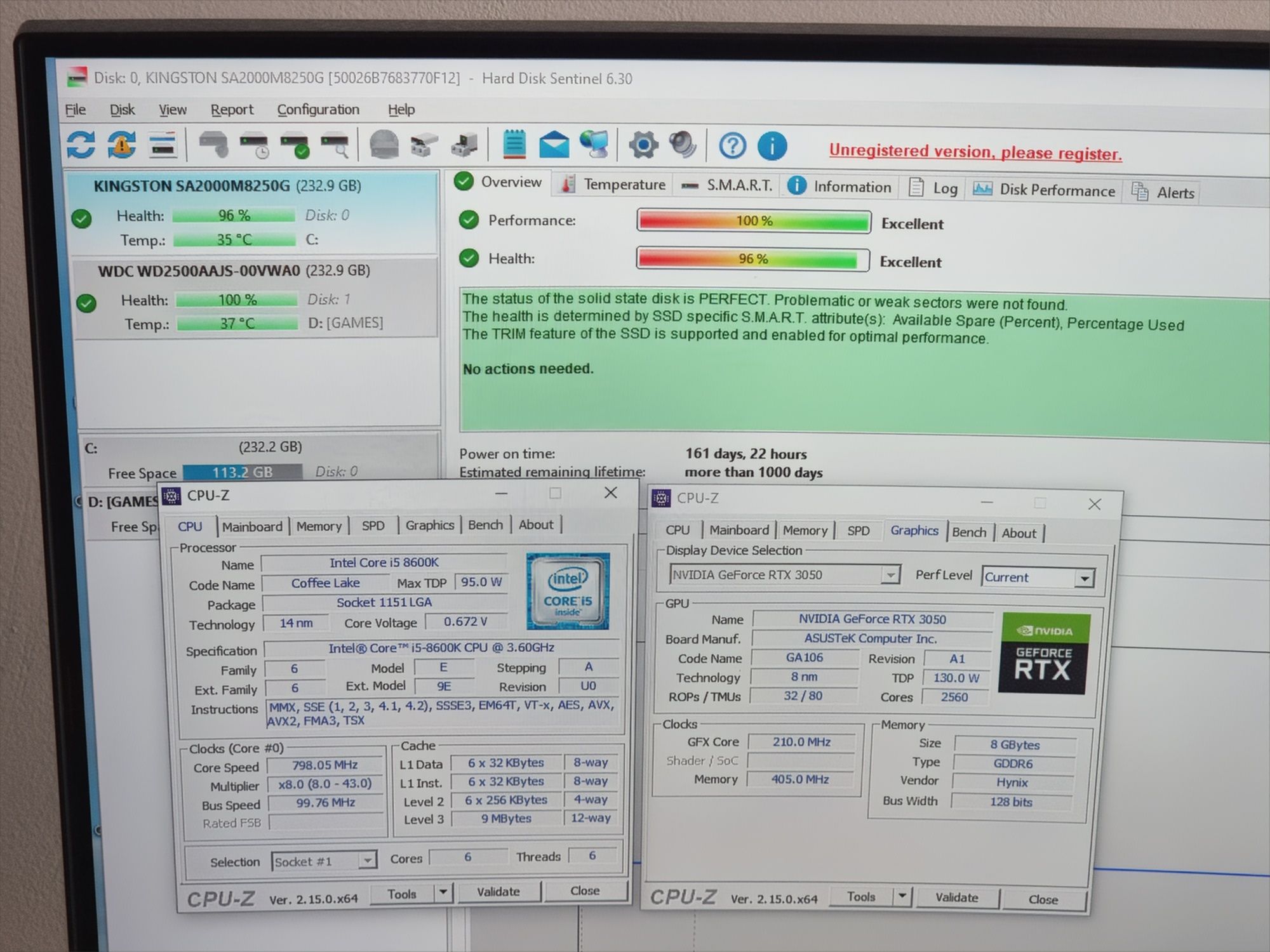Open the View menu
Screen dimensions: 1270x952
(x=173, y=110)
